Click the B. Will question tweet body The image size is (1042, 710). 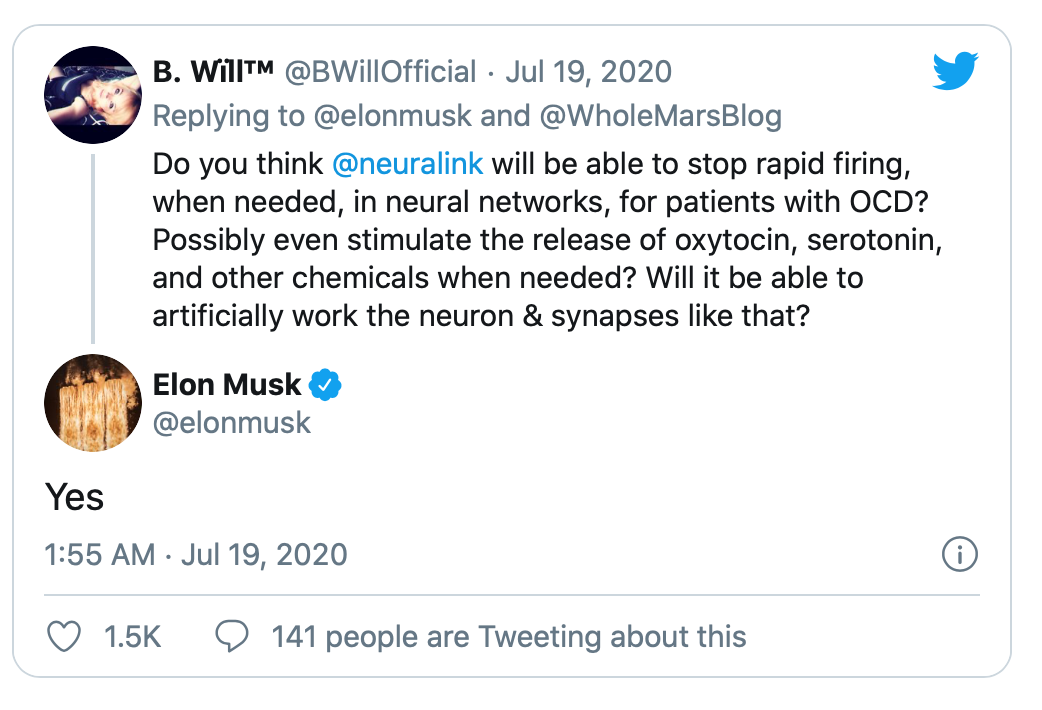tap(547, 240)
